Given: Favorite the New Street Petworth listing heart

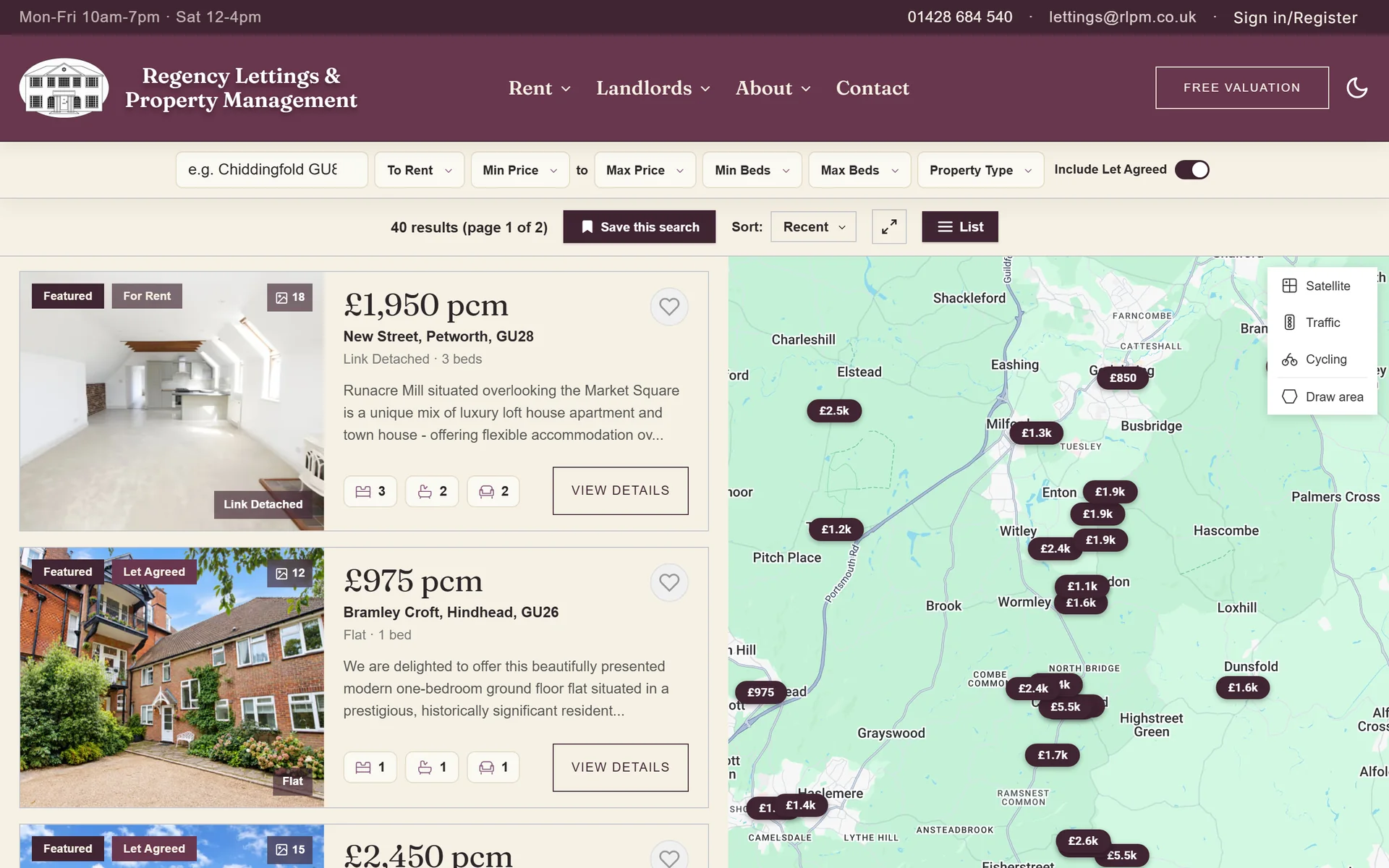Looking at the screenshot, I should (669, 307).
